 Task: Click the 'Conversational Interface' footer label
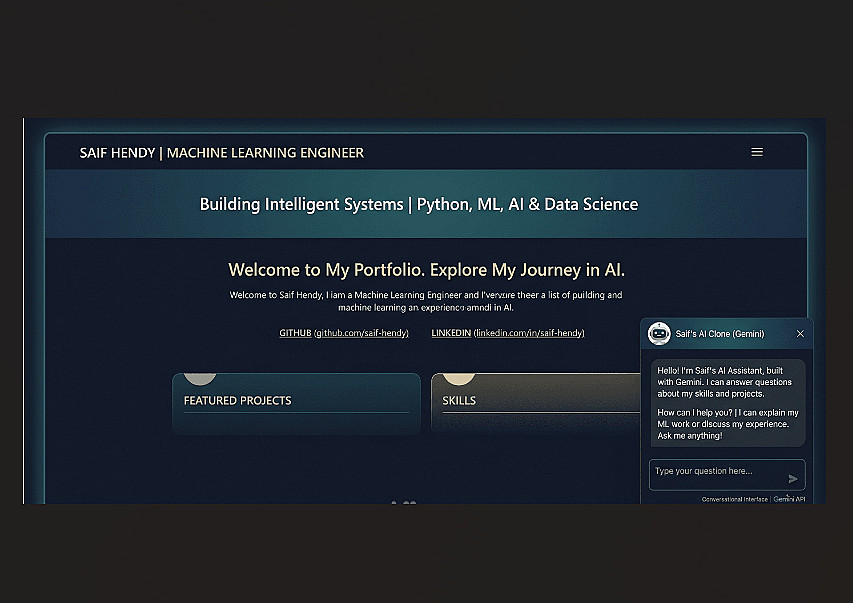click(734, 499)
